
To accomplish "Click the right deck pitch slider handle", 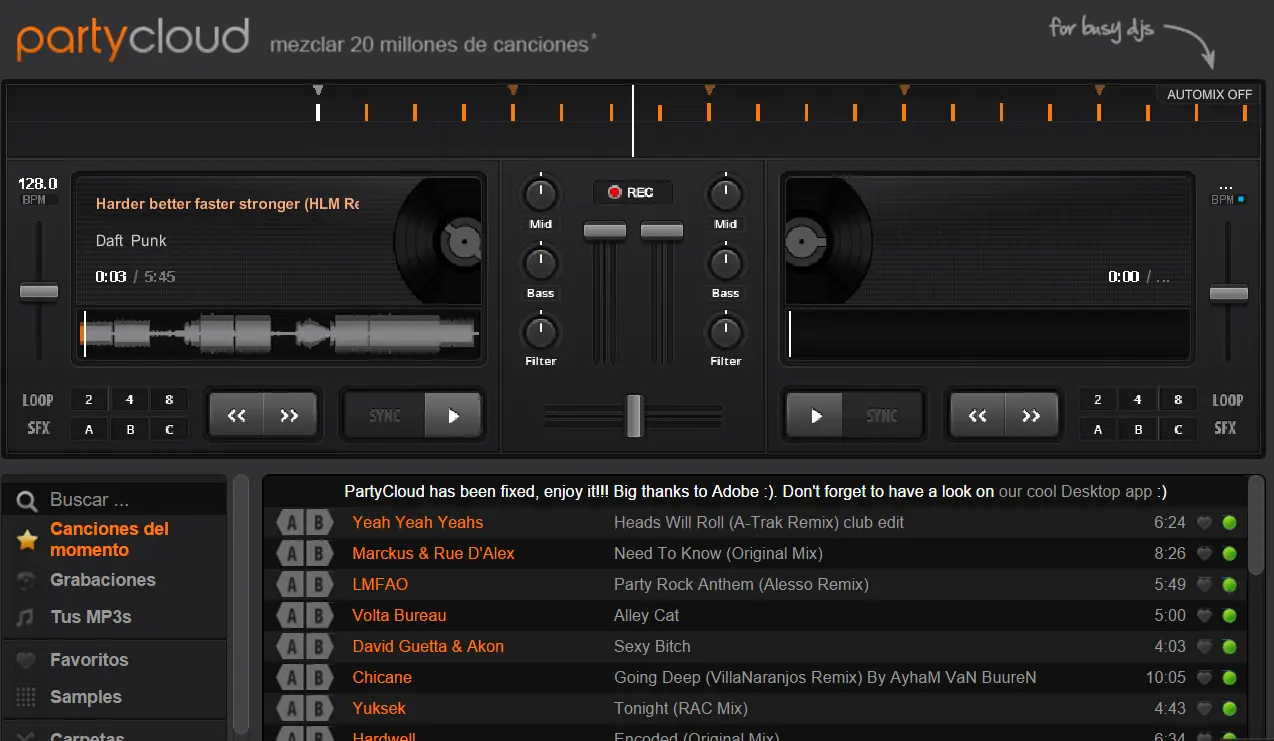I will [1229, 294].
